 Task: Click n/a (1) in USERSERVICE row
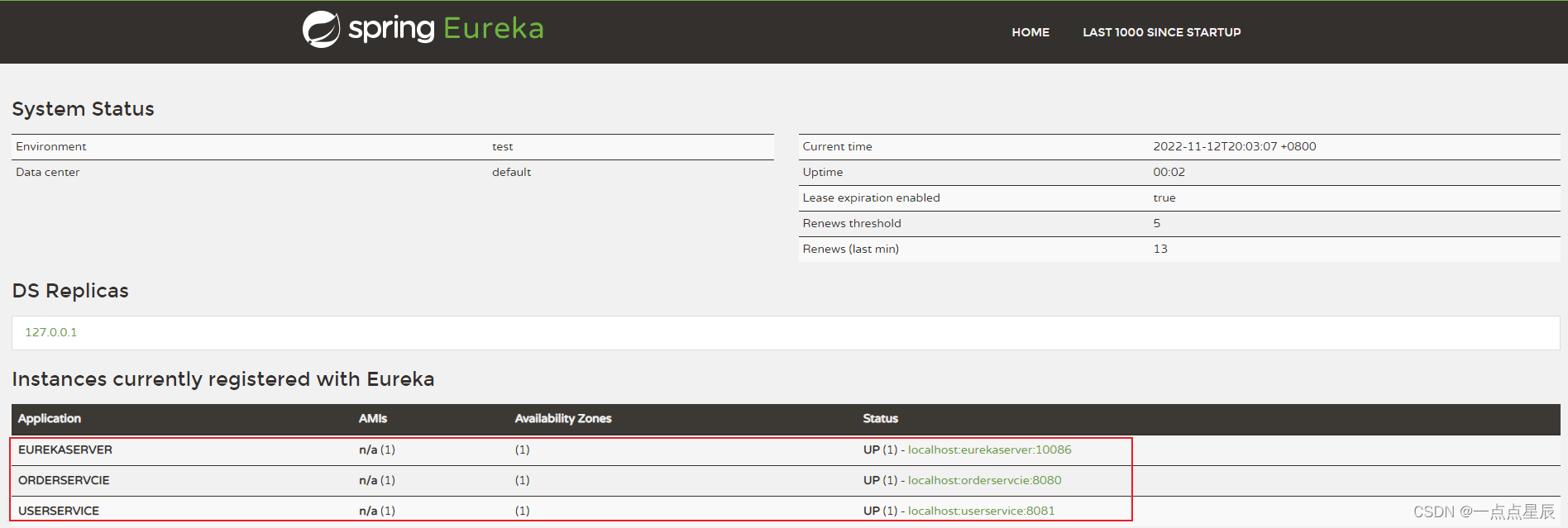377,511
